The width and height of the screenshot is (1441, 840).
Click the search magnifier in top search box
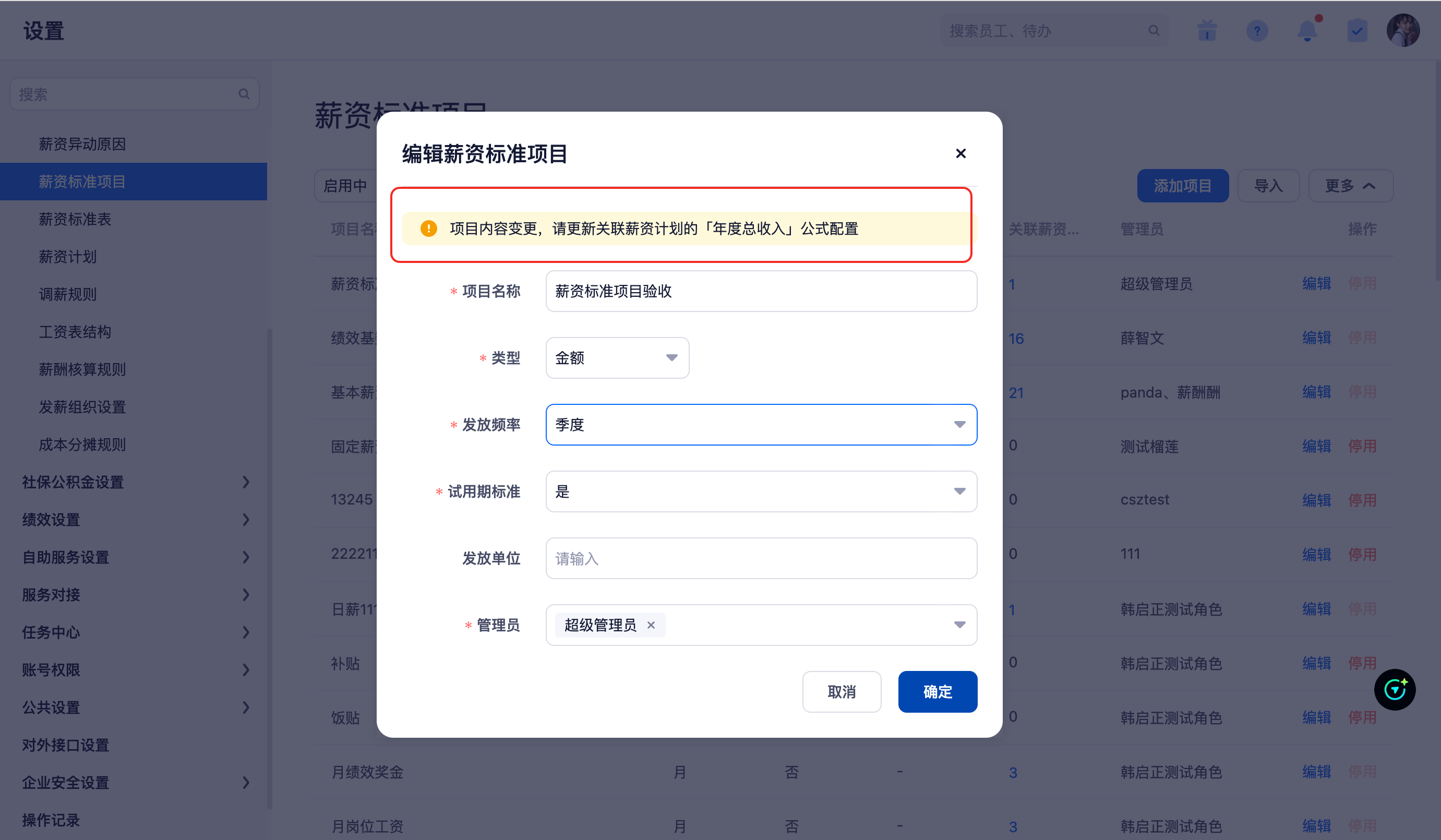click(1154, 31)
